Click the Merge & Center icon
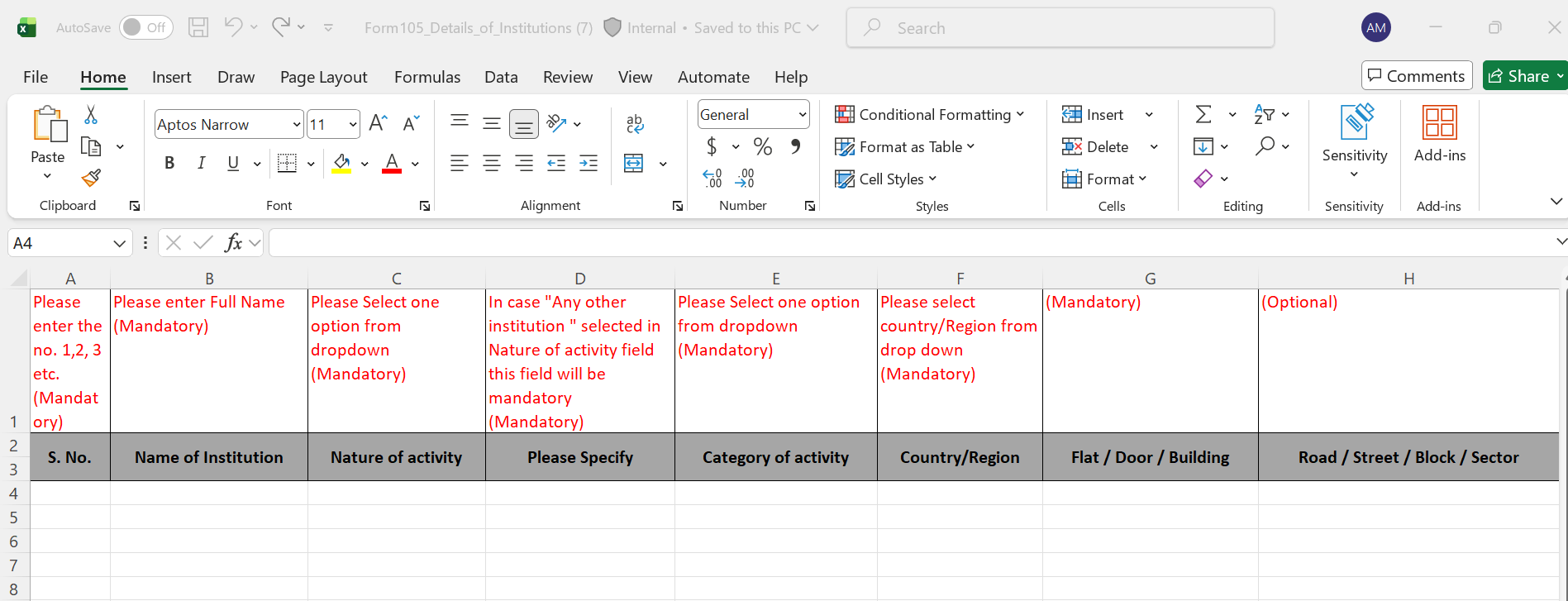Image resolution: width=1568 pixels, height=601 pixels. [633, 163]
